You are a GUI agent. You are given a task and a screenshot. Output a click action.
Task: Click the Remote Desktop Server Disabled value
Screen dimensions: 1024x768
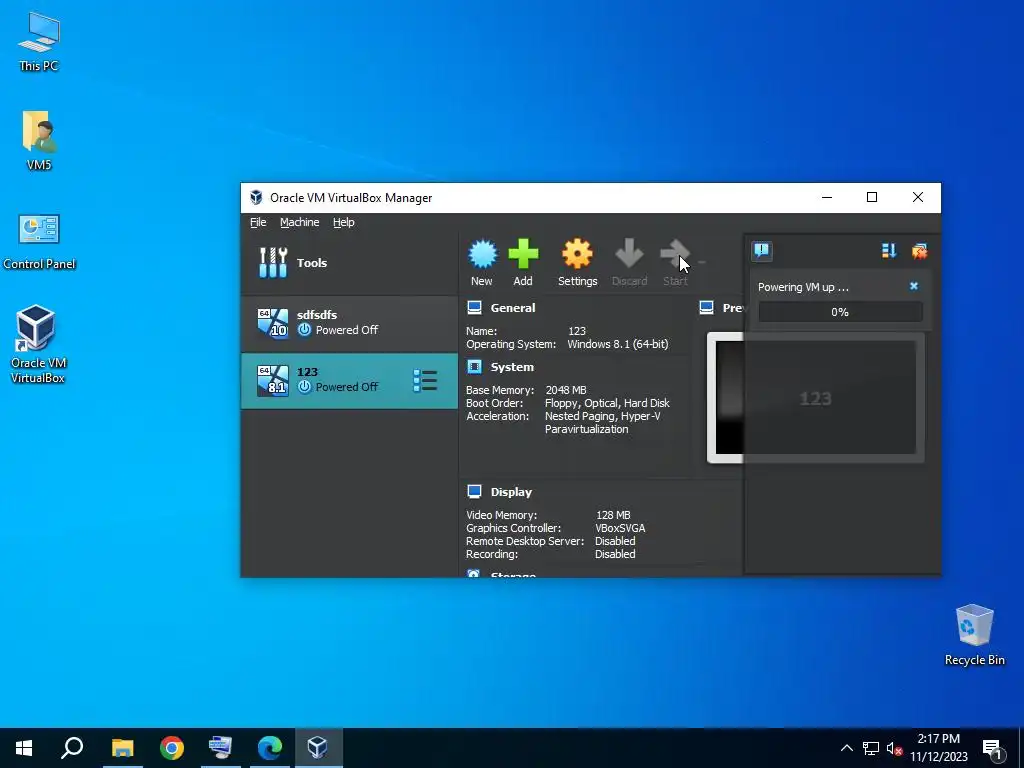click(x=615, y=541)
